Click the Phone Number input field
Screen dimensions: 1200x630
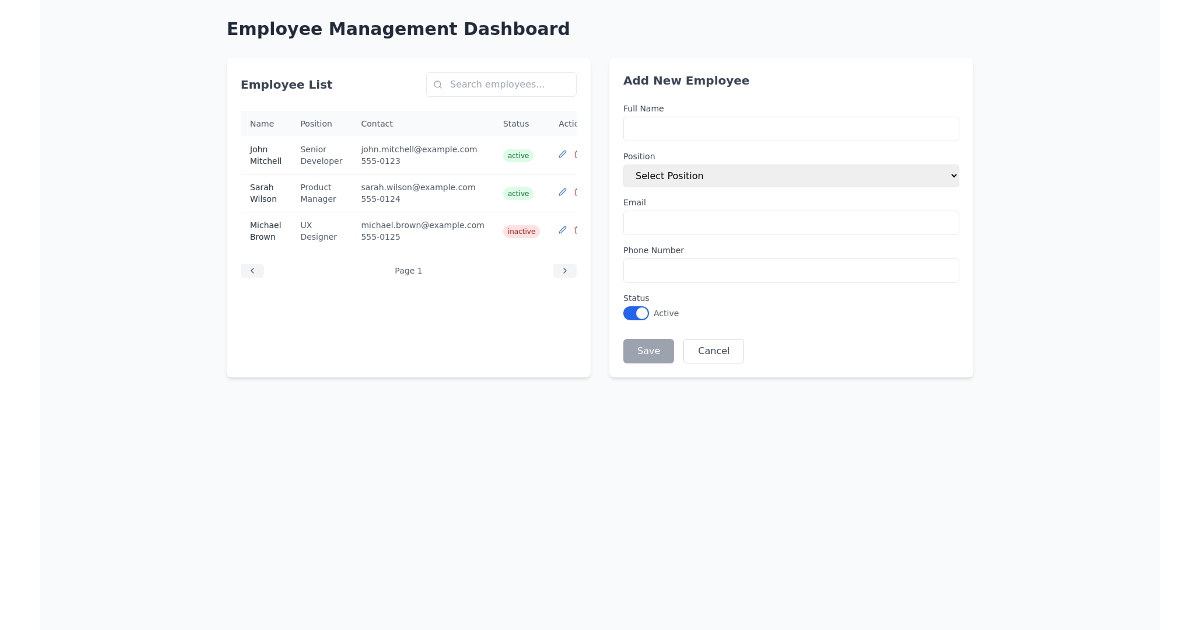(x=790, y=270)
